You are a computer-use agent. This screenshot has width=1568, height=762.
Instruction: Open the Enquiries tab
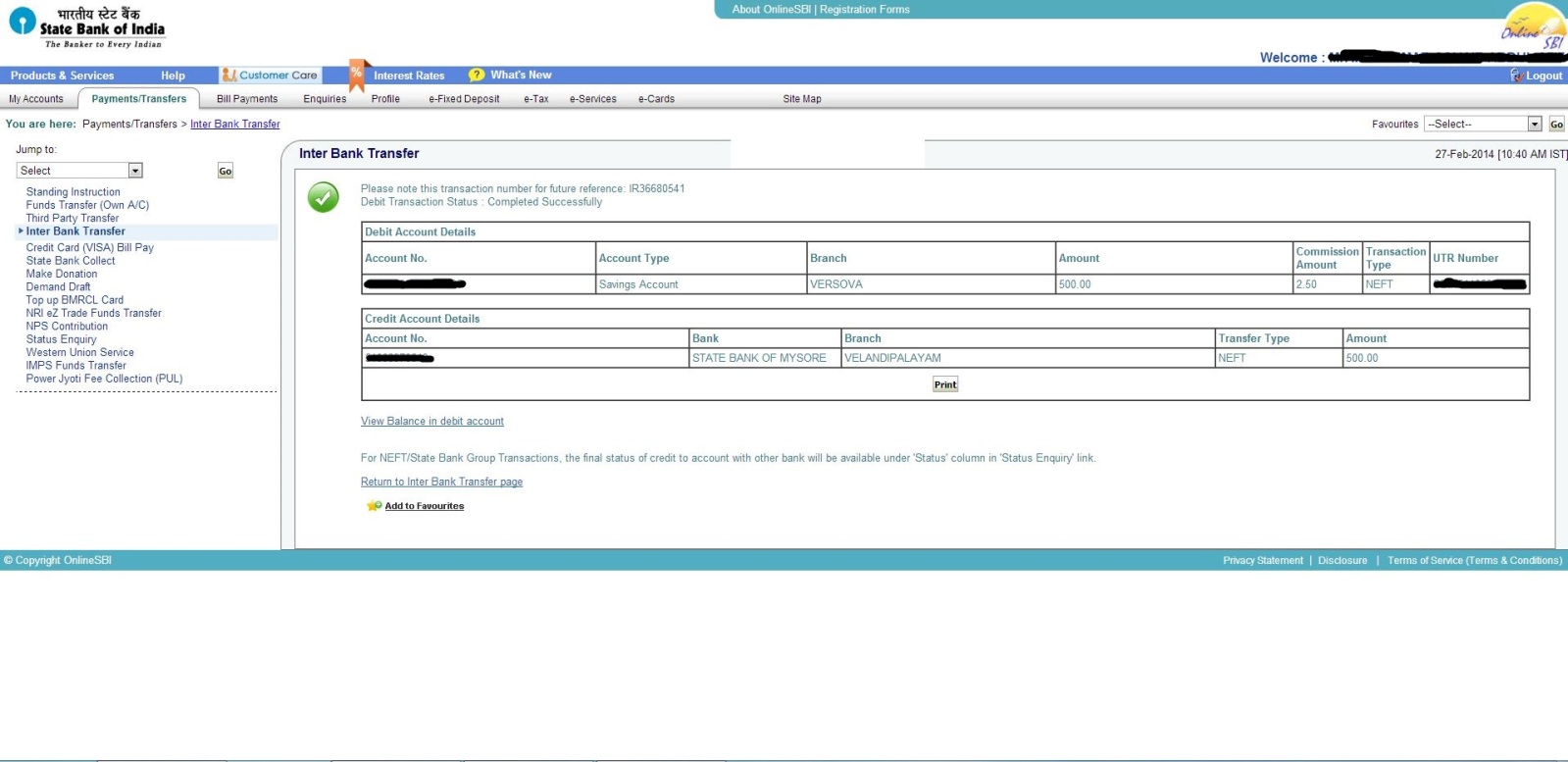325,99
